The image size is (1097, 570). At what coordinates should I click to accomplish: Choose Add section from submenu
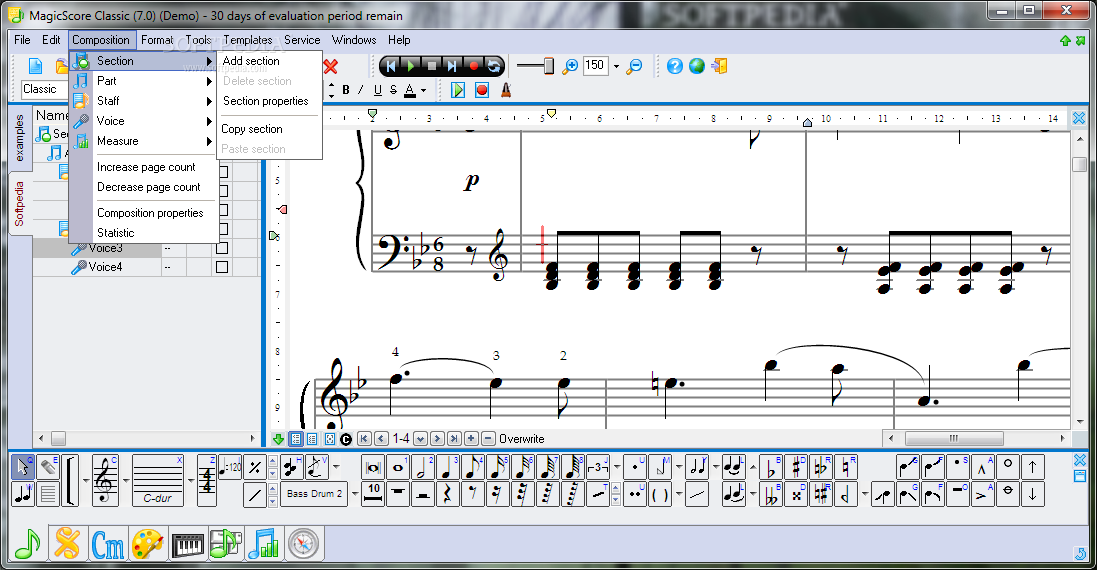pyautogui.click(x=251, y=61)
